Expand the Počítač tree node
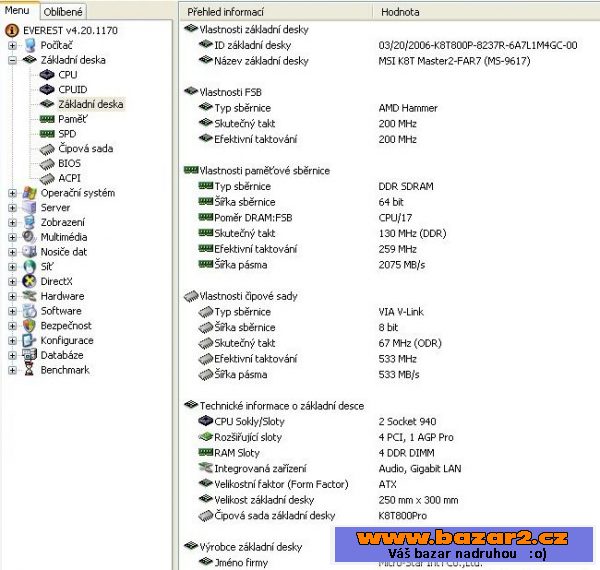This screenshot has height=570, width=600. pyautogui.click(x=12, y=45)
